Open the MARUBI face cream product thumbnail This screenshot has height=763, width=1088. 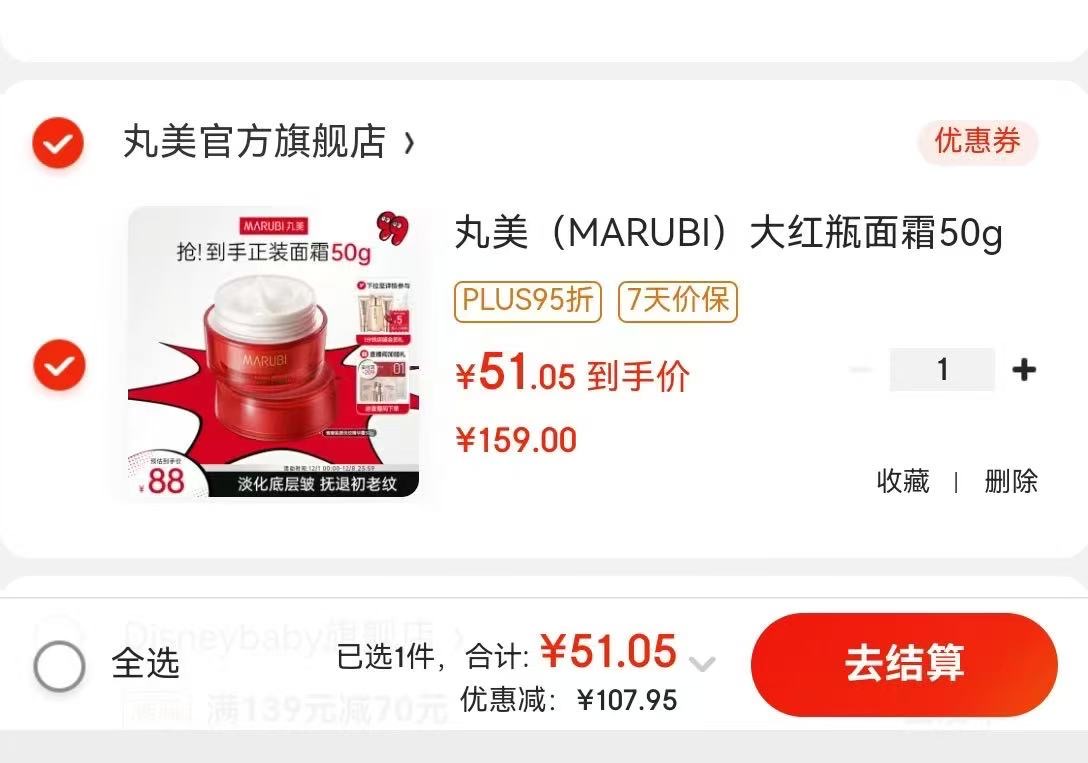click(x=273, y=352)
